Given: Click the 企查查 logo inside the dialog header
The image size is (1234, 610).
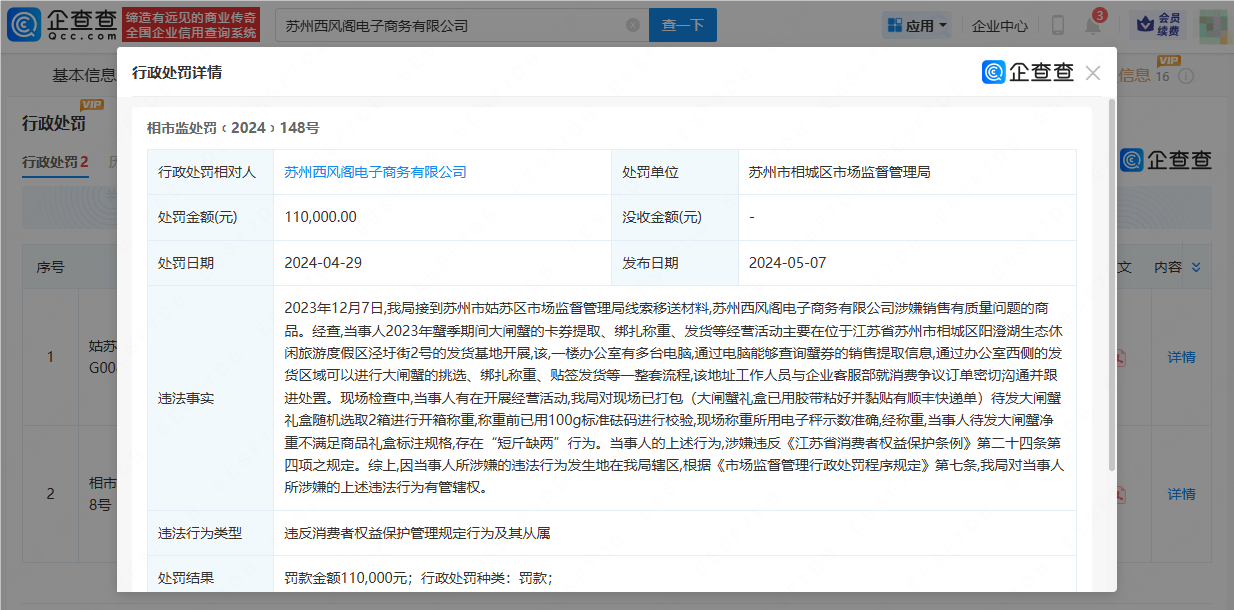Looking at the screenshot, I should click(1029, 72).
